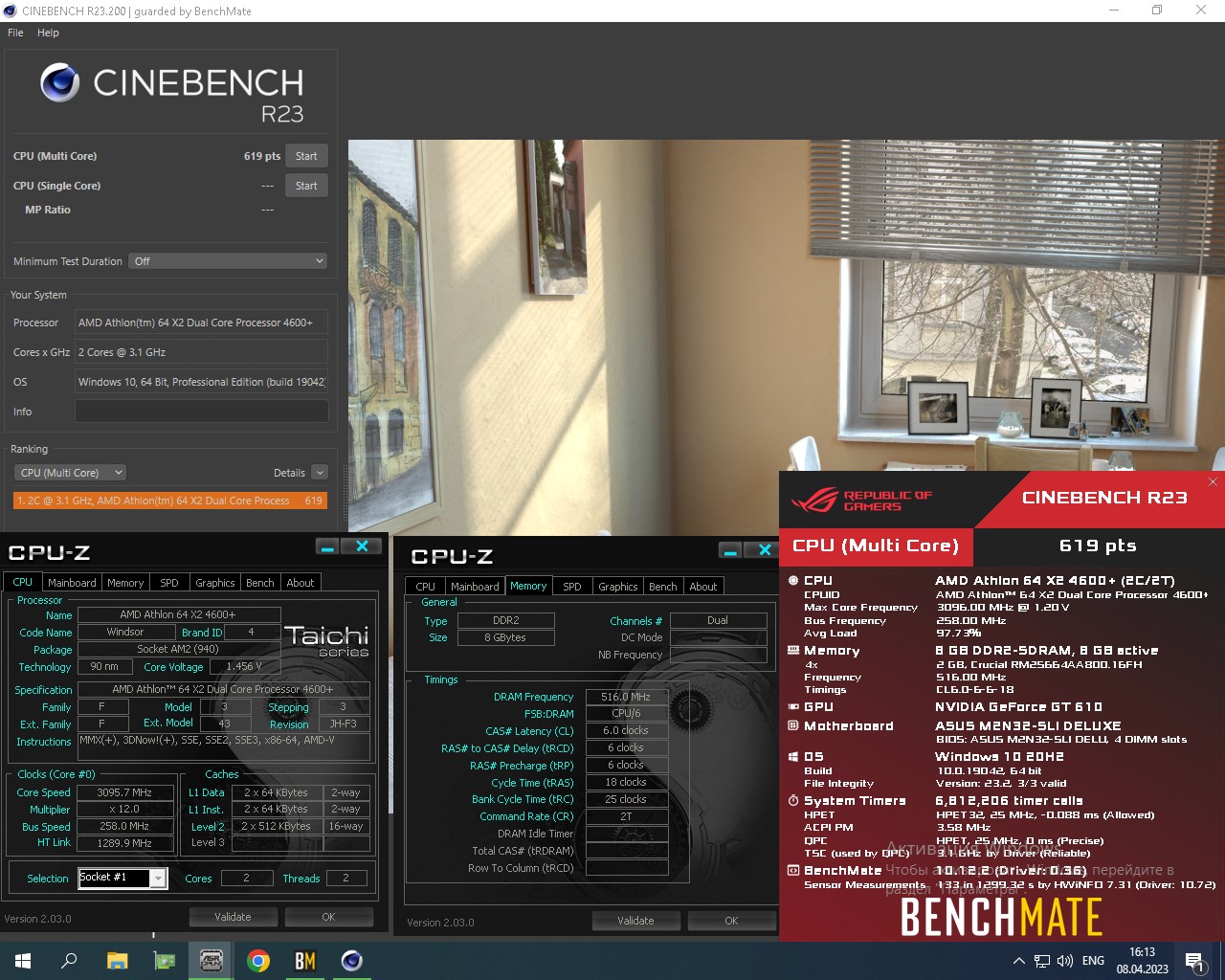Open SPD tab in left CPU-Z window

(x=169, y=582)
